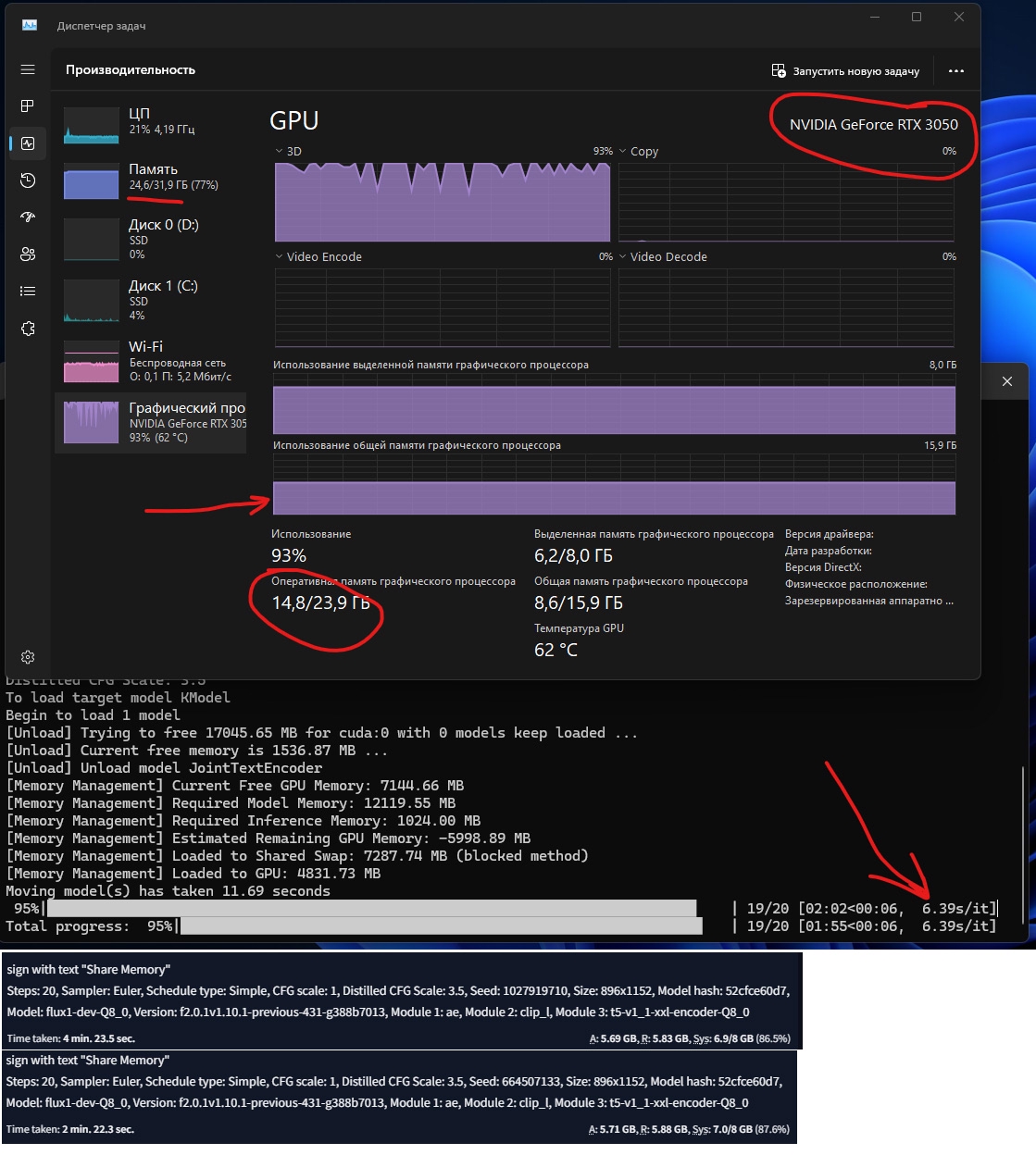
Task: Click the '8,6/15,9 ГБ' shared memory value
Action: click(579, 603)
